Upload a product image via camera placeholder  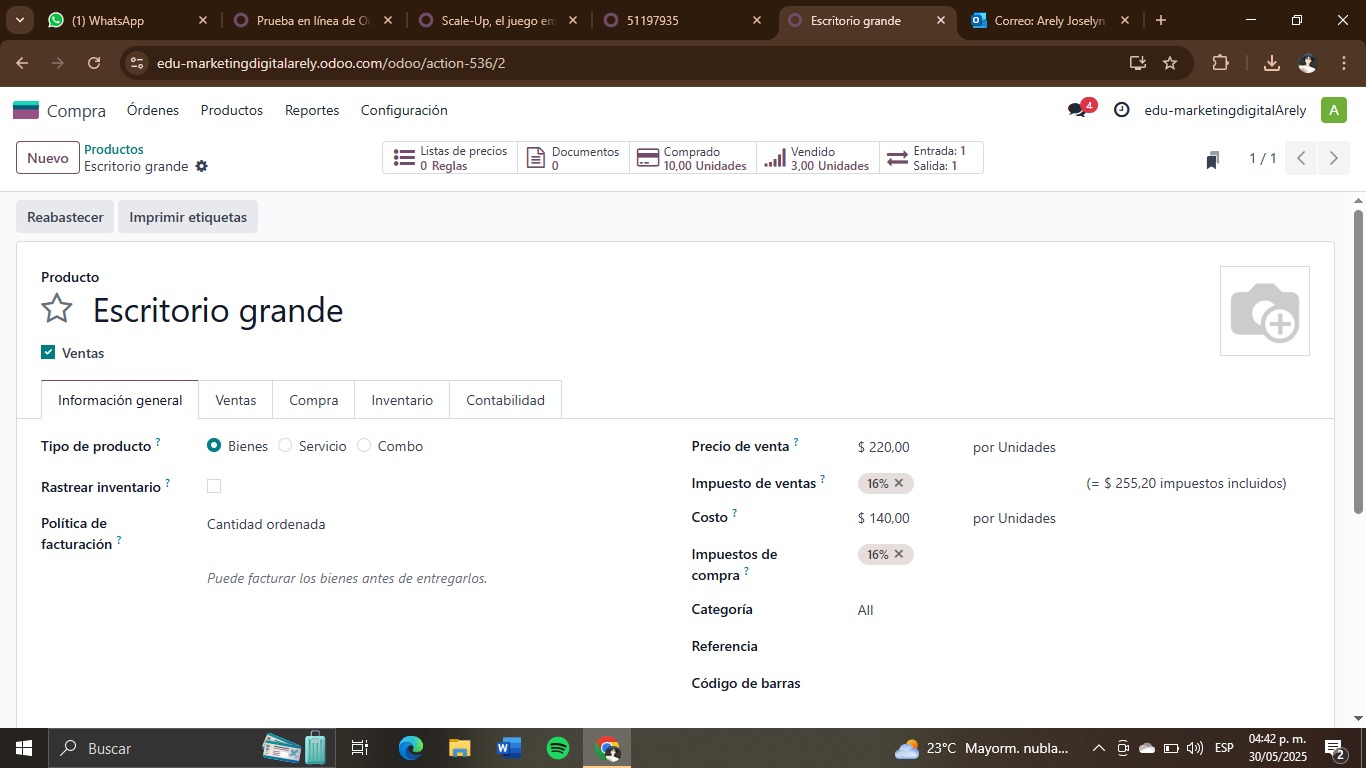pyautogui.click(x=1264, y=311)
